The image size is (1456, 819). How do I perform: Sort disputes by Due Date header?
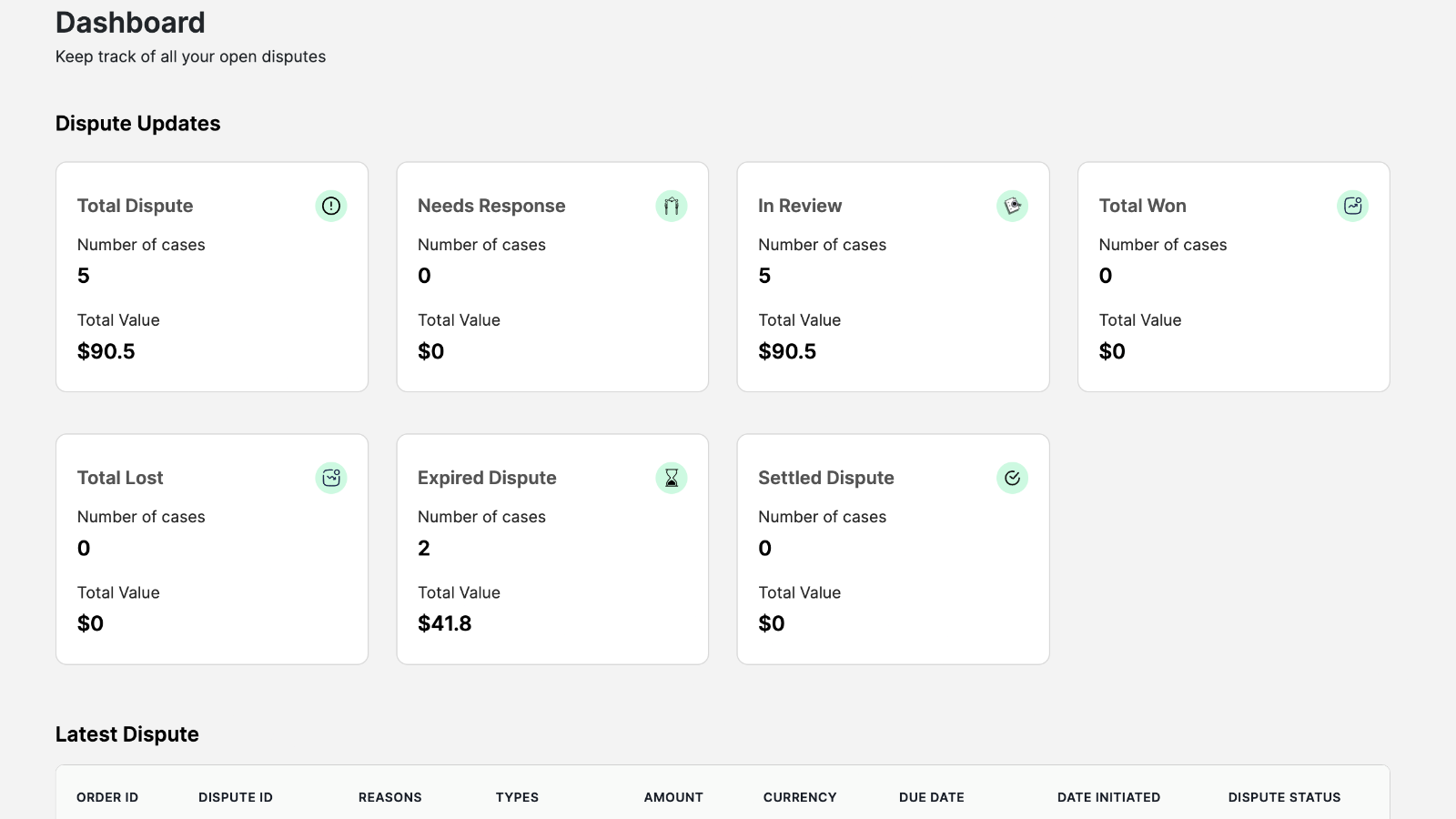(931, 797)
